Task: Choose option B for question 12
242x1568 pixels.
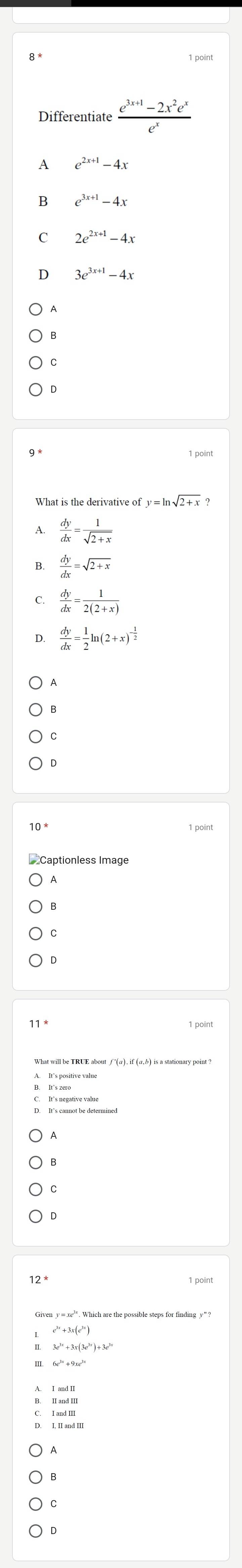Action: 37,1477
